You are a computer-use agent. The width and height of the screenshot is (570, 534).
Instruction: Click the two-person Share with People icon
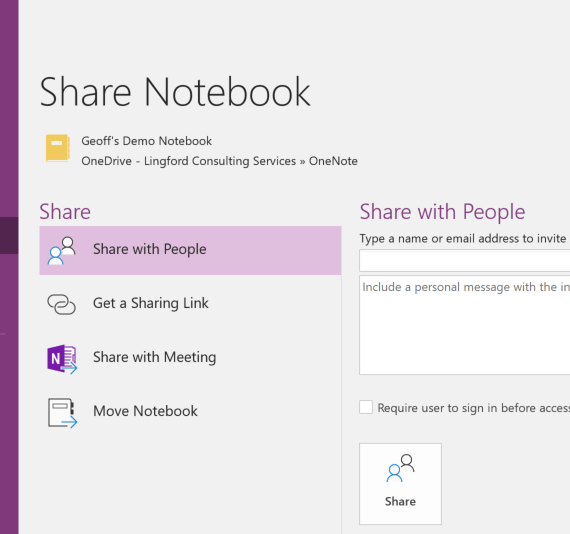pos(61,250)
